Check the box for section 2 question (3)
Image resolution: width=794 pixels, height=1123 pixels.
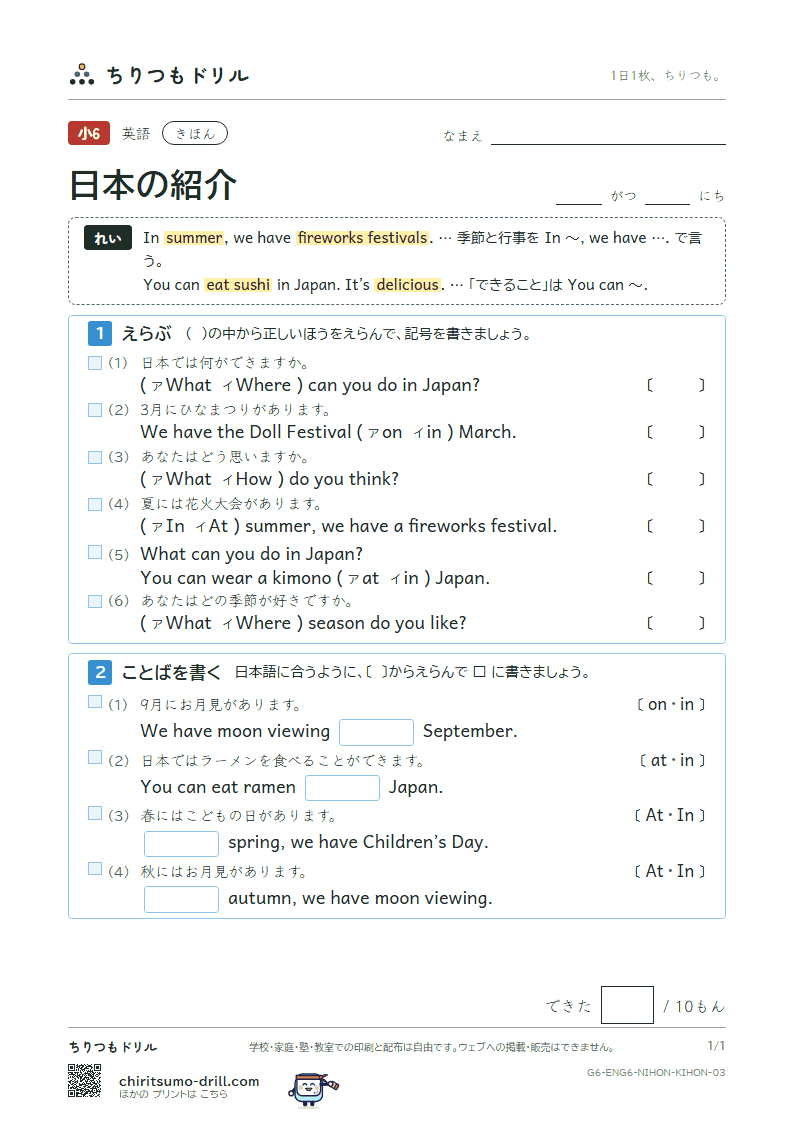95,813
